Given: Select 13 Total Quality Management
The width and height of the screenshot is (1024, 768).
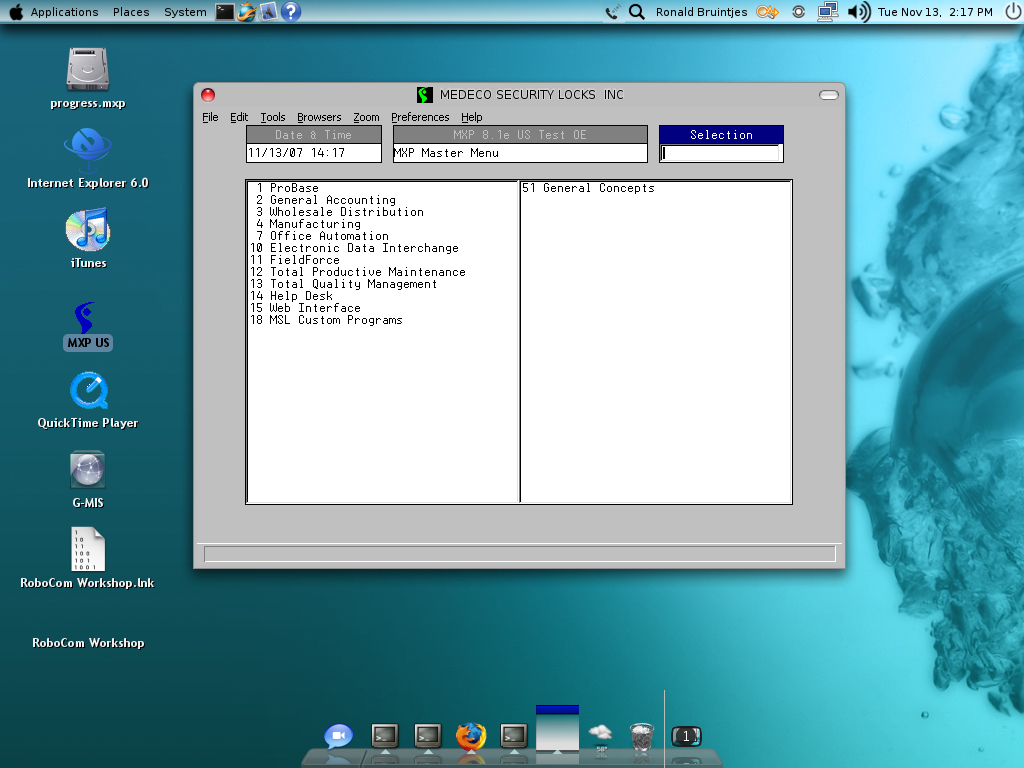Looking at the screenshot, I should [344, 284].
